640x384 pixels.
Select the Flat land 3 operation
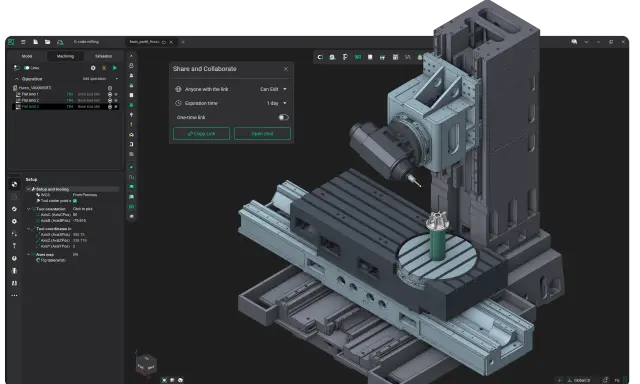click(65, 107)
